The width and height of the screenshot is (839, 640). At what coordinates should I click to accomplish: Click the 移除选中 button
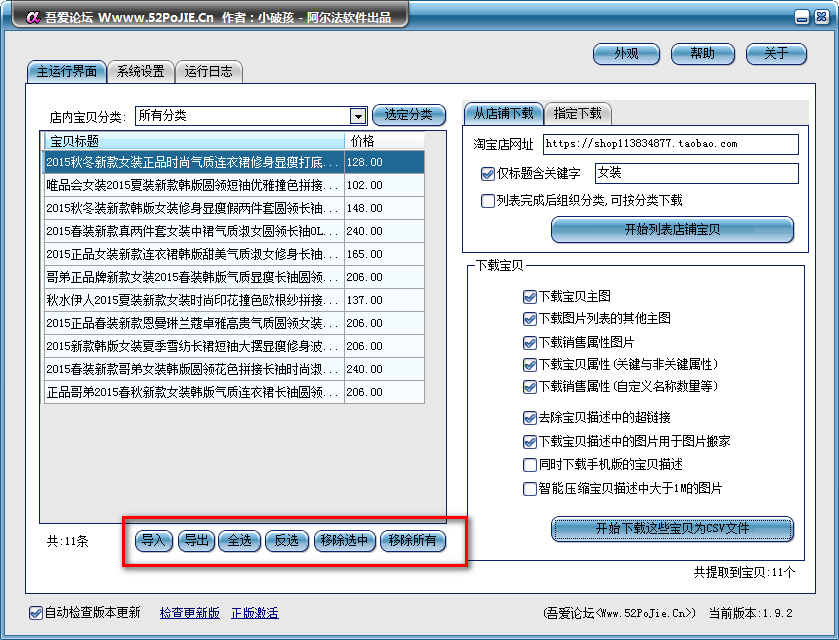345,540
